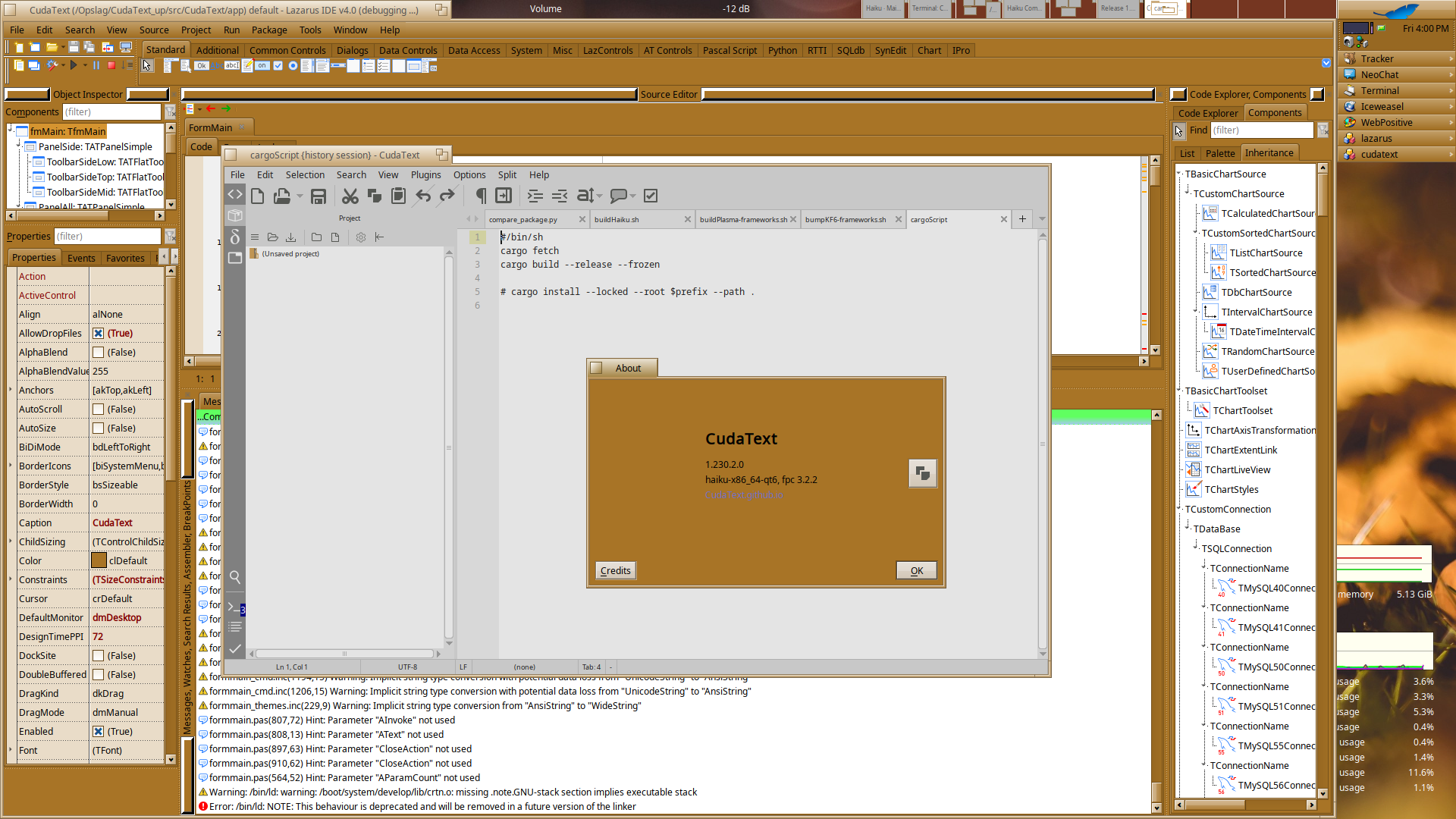
Task: Check the DoubleBuffered property box
Action: [98, 675]
